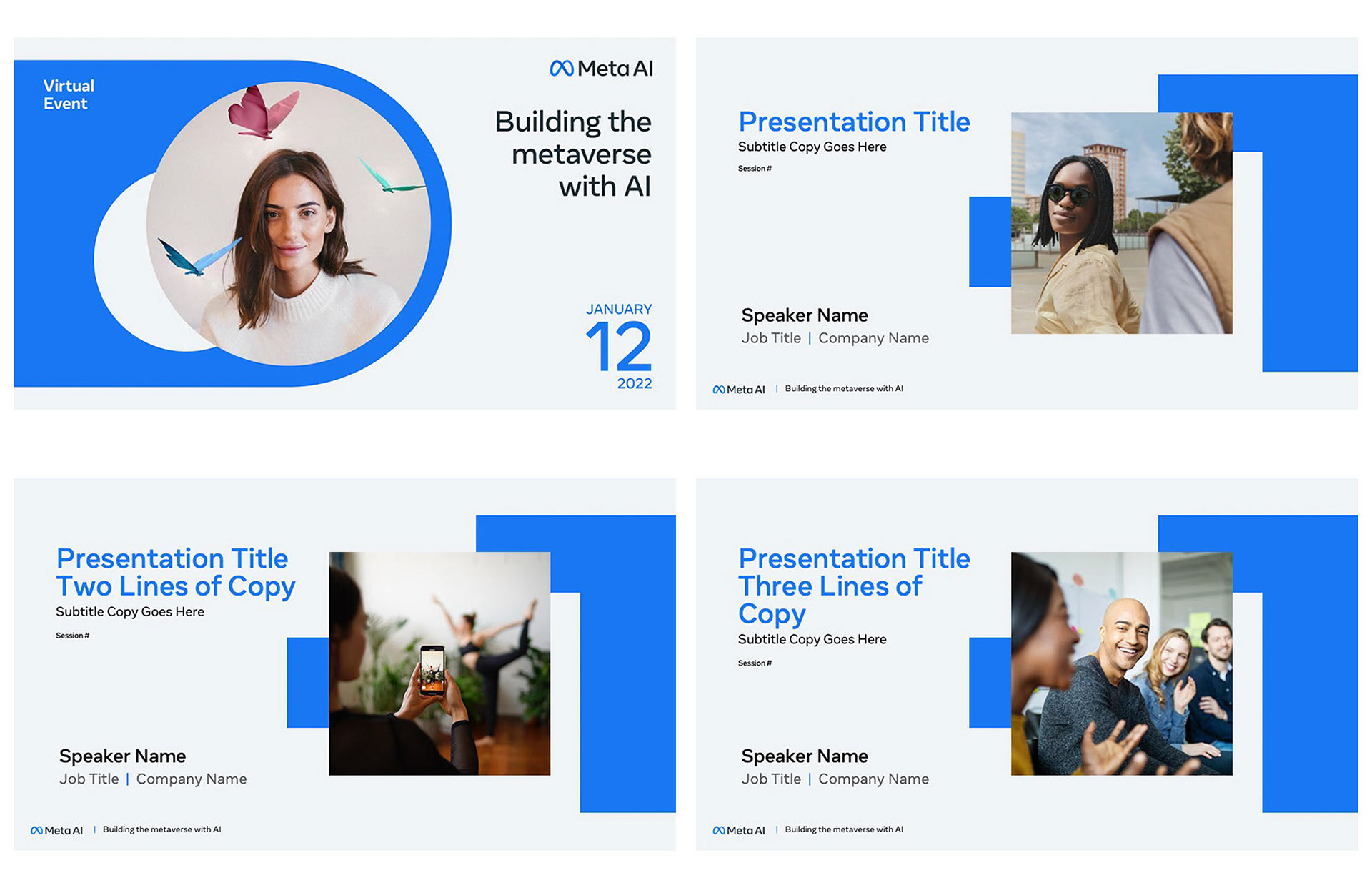Select the 'Session #' text on the top-right slide
The height and width of the screenshot is (888, 1372).
tap(755, 169)
